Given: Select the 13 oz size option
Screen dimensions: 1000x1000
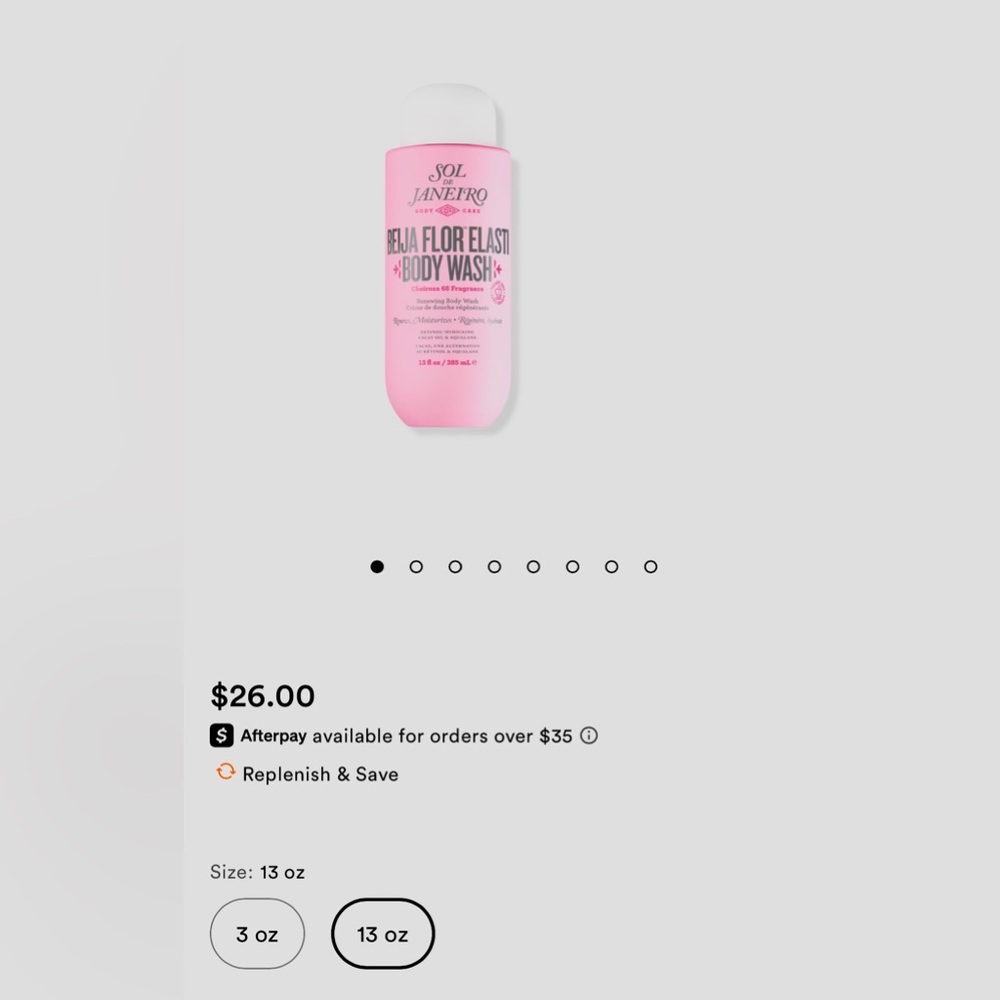Looking at the screenshot, I should (x=383, y=934).
